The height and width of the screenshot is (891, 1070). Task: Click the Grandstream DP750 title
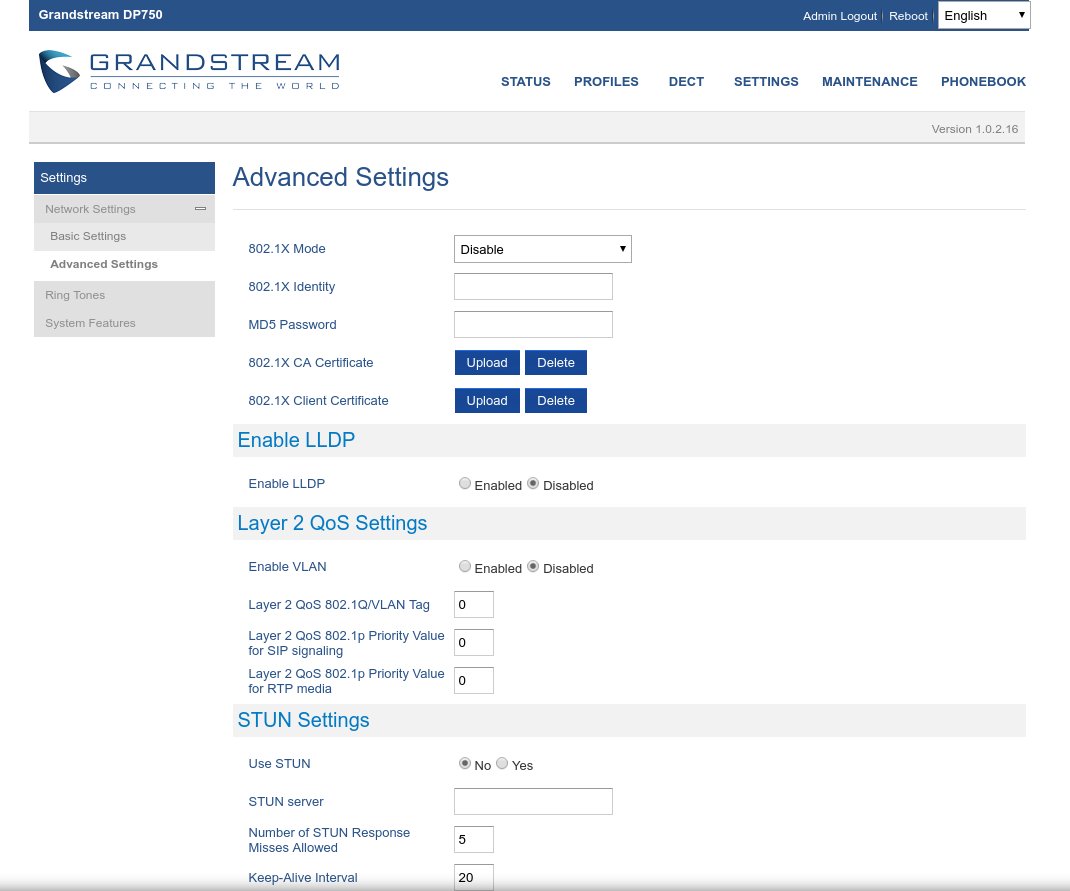point(100,14)
